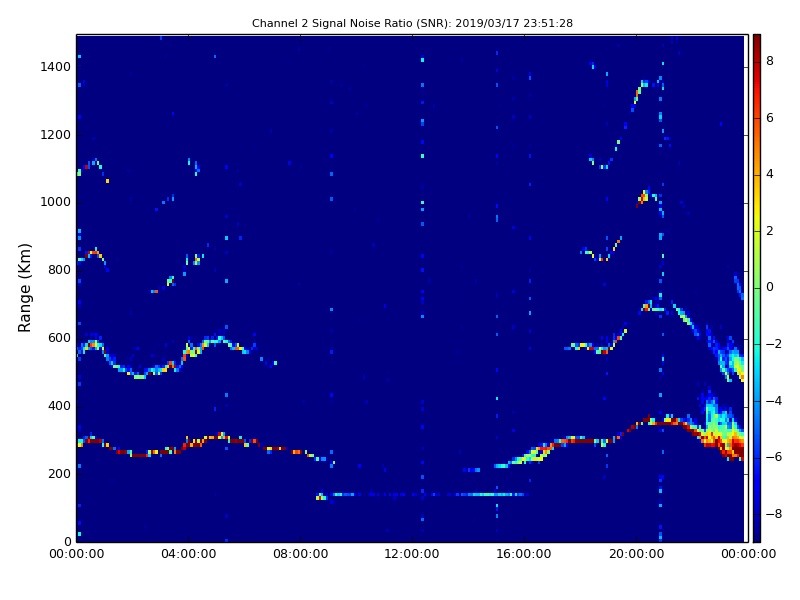The image size is (800, 600).
Task: Click the 400 range tick label
Action: 59,406
